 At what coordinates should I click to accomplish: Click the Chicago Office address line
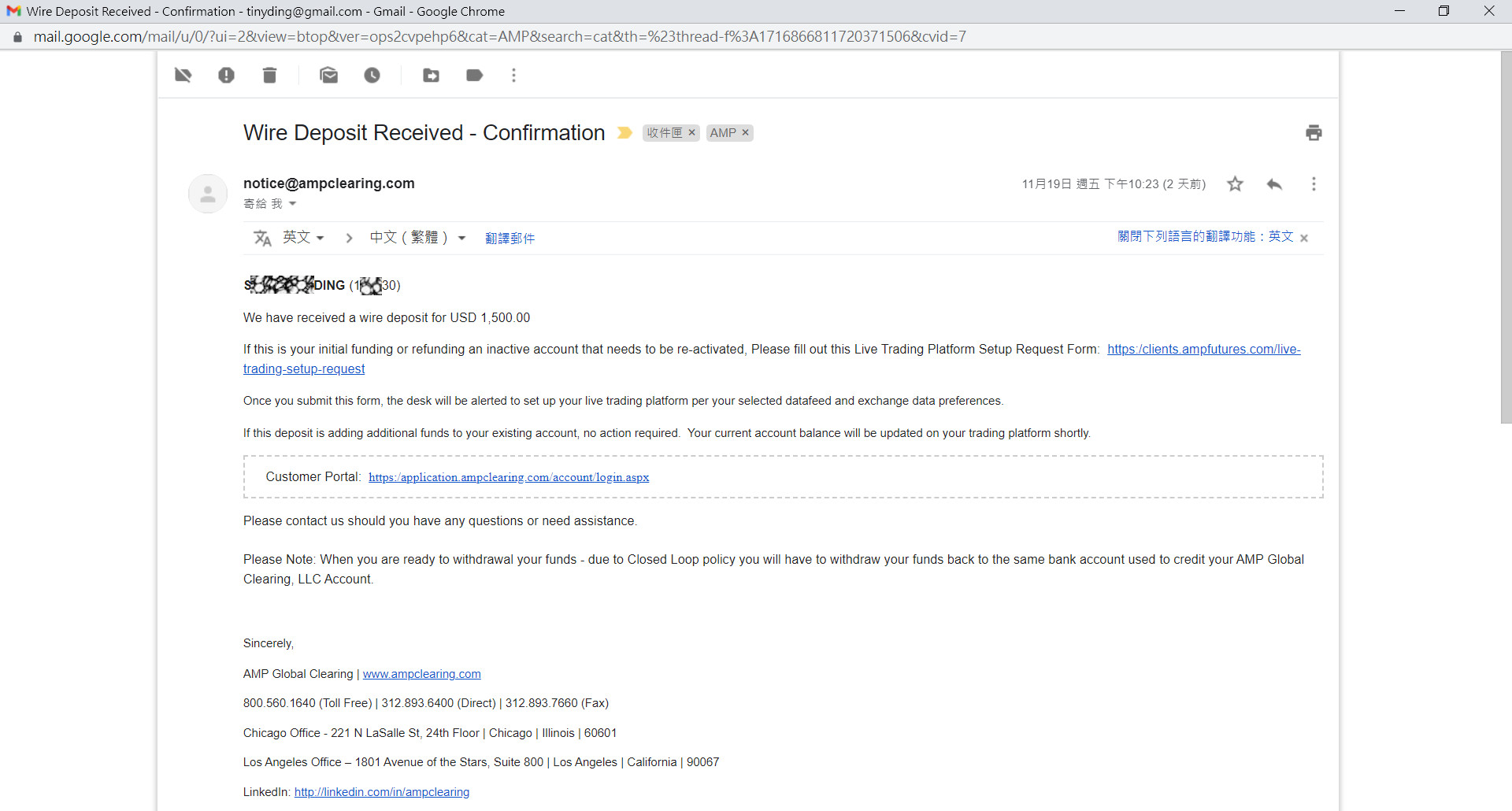click(430, 733)
